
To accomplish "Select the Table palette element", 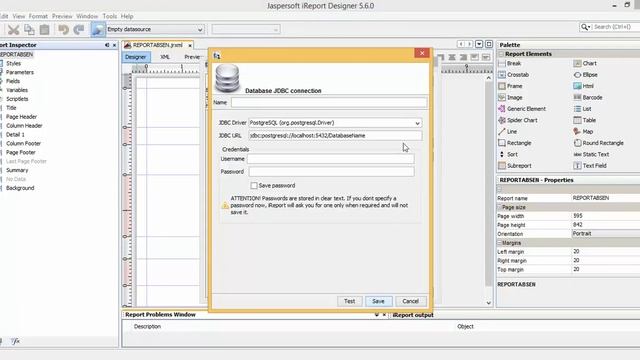I will point(584,120).
